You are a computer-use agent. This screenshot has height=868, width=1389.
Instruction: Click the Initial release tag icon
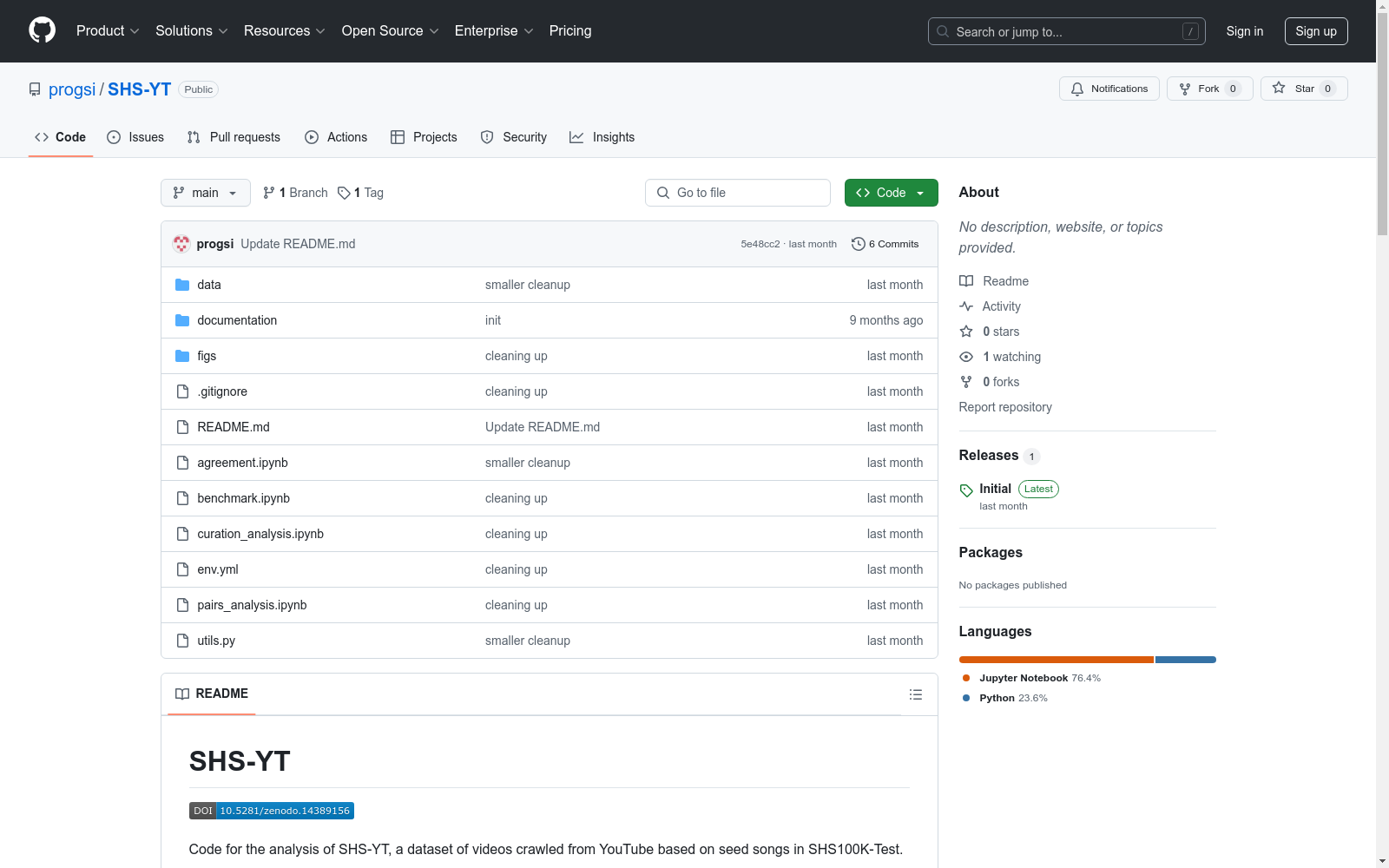(x=966, y=490)
